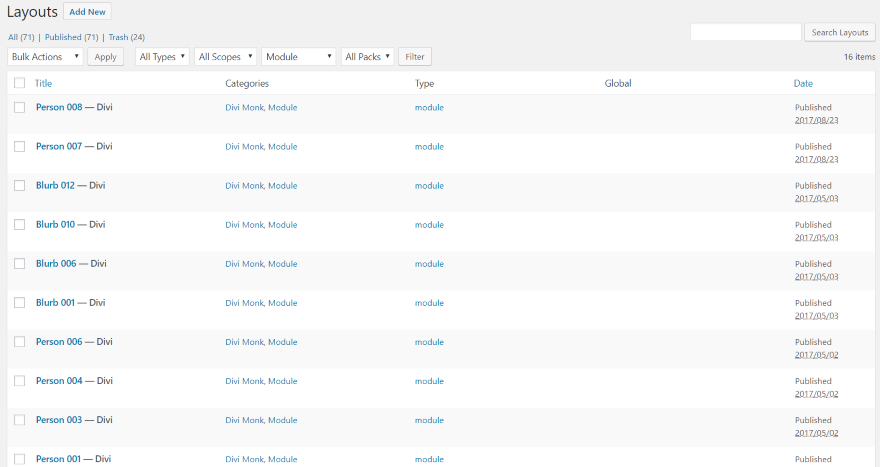Open the All Types filter dropdown
The image size is (880, 467).
(162, 57)
